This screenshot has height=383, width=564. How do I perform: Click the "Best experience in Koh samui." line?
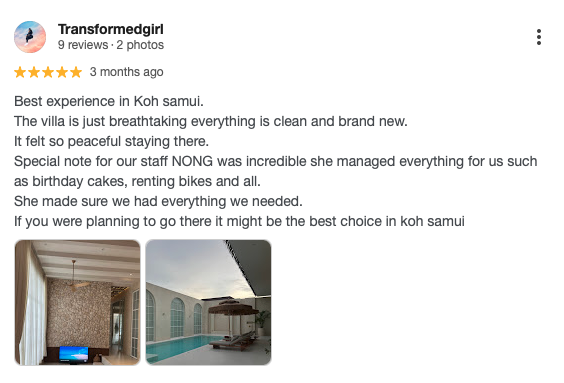(x=109, y=101)
